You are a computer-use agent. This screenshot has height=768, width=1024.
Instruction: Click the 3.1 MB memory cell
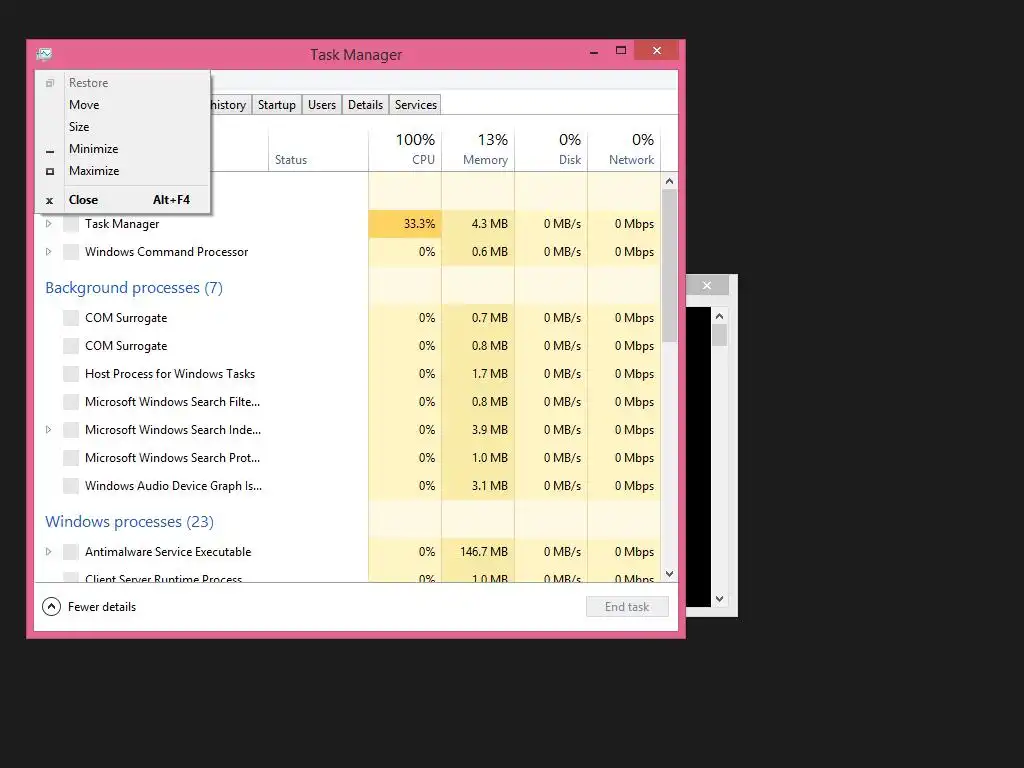click(x=478, y=487)
